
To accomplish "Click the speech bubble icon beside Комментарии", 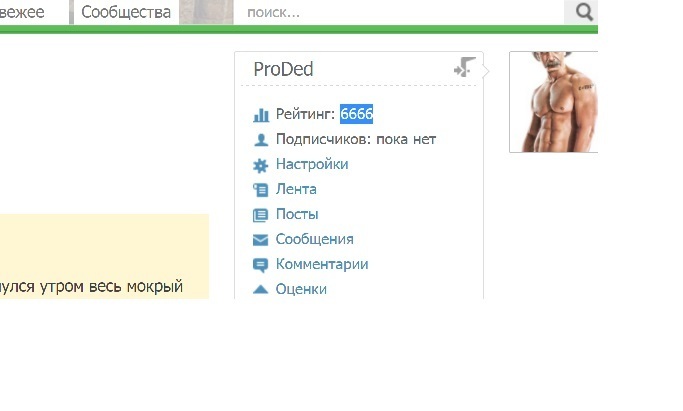I will [260, 265].
